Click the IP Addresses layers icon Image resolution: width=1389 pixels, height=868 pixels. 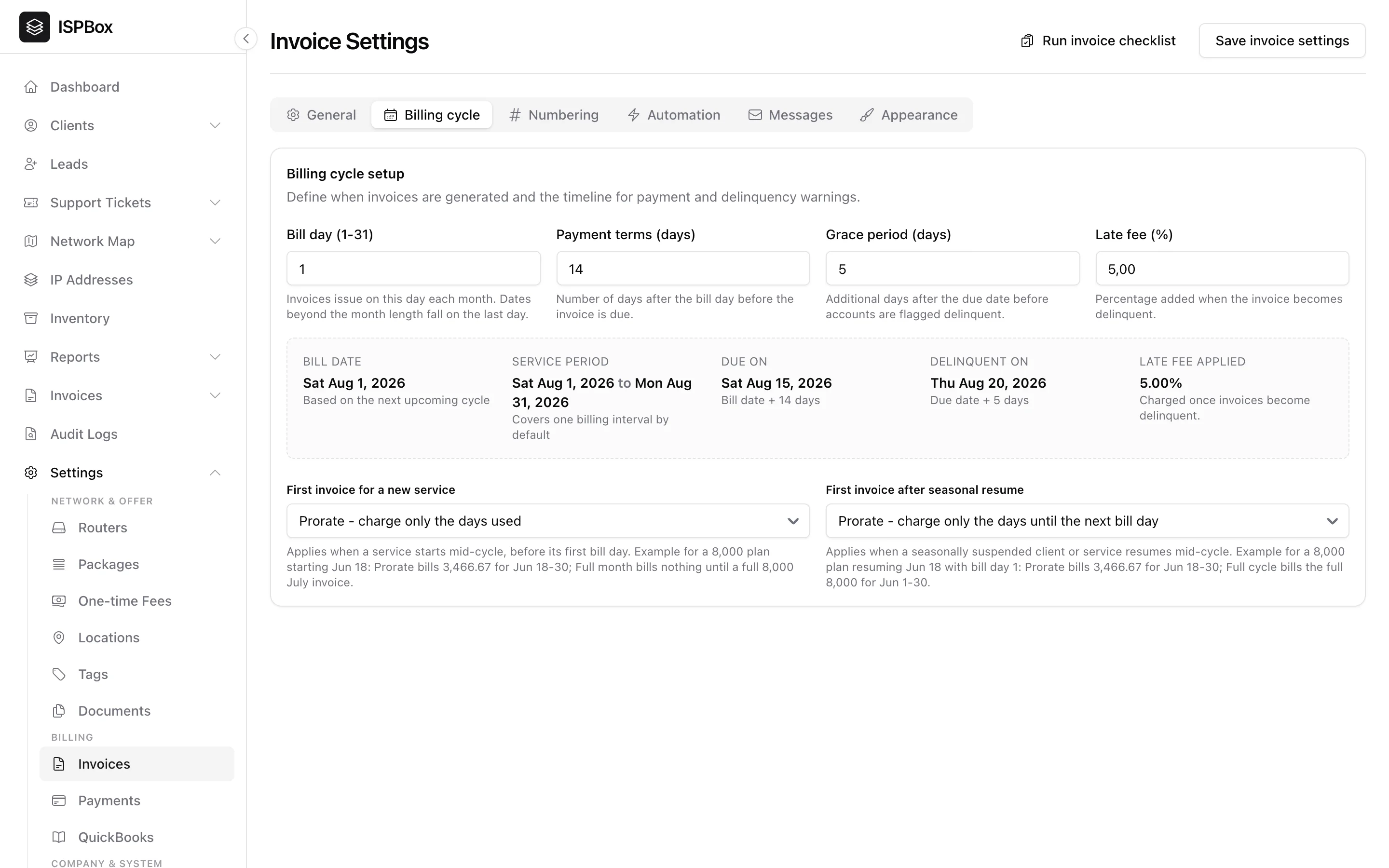click(x=31, y=280)
